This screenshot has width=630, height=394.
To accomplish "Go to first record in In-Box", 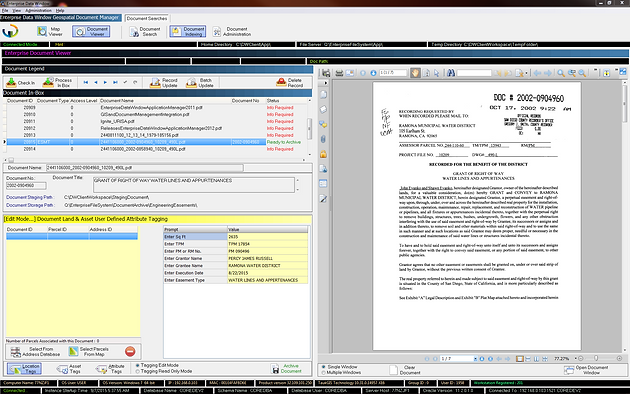I will point(86,82).
